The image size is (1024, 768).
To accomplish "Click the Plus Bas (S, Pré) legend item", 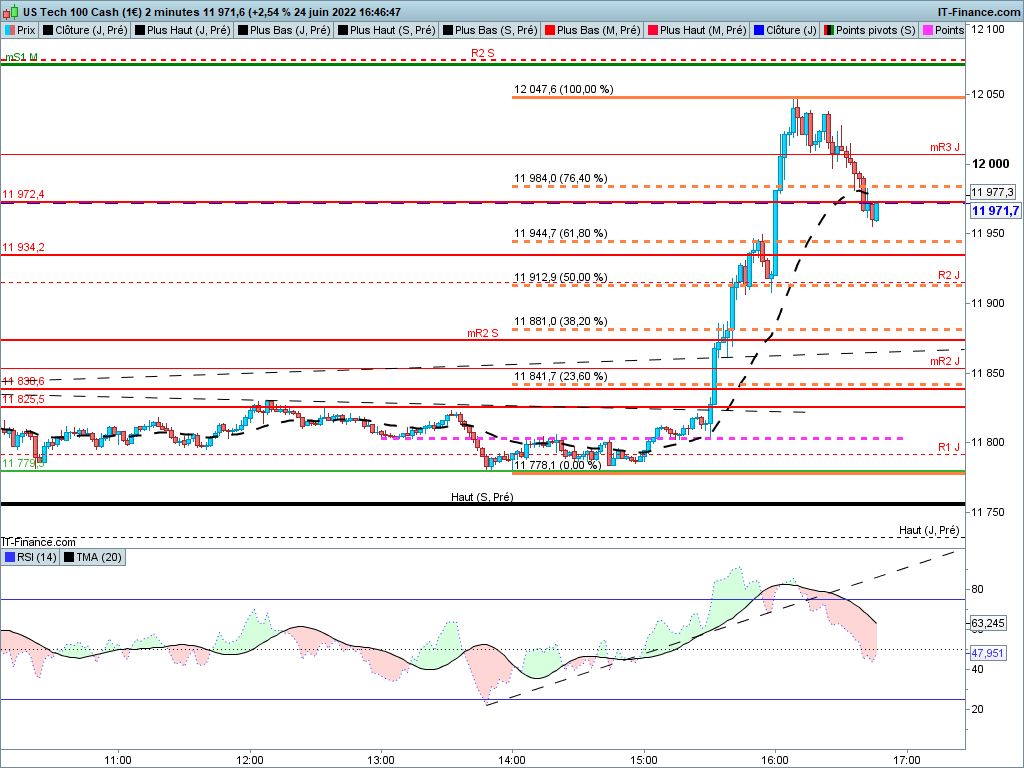I will coord(490,30).
